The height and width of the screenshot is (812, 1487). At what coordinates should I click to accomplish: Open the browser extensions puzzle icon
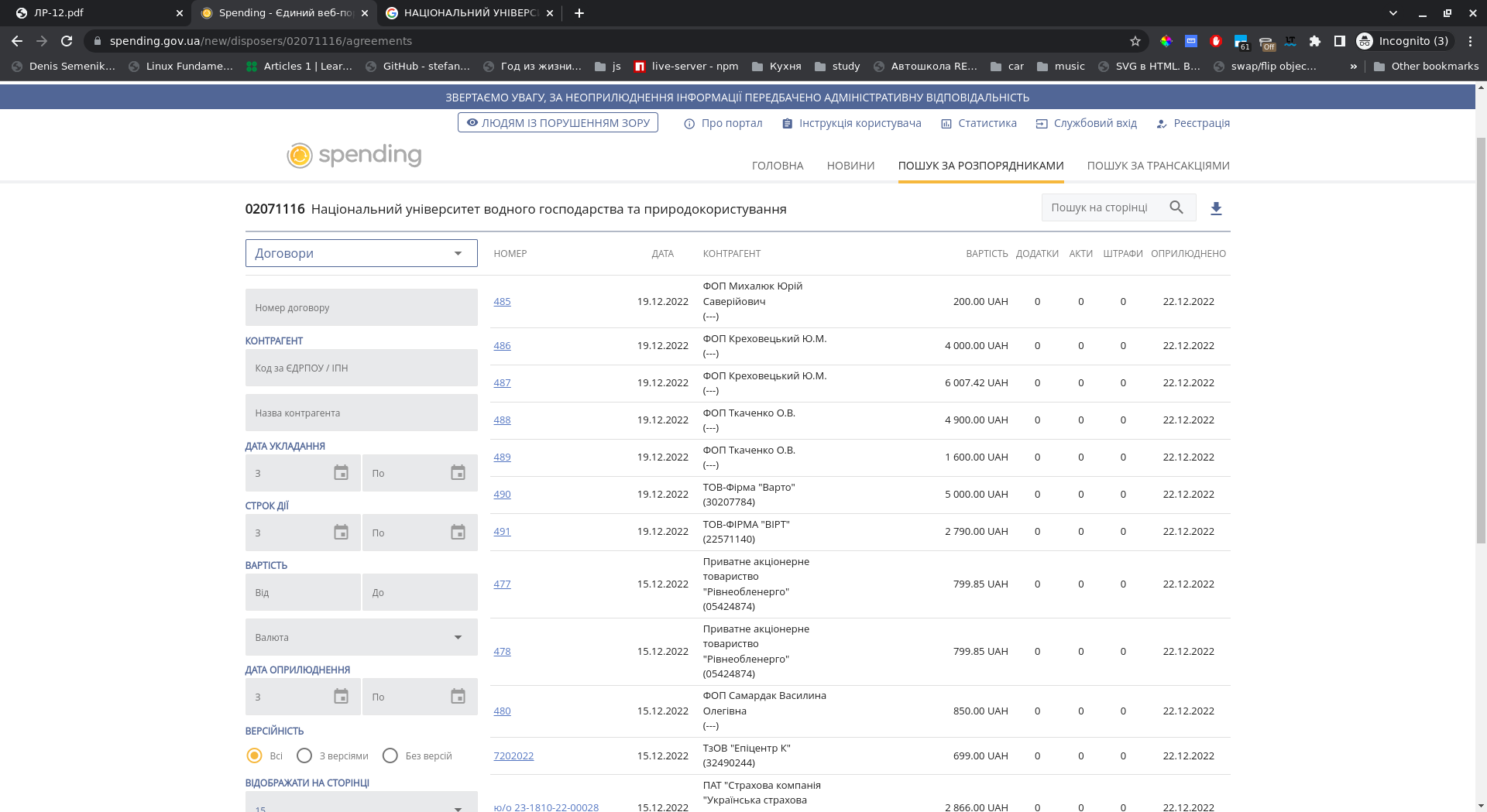(1314, 41)
